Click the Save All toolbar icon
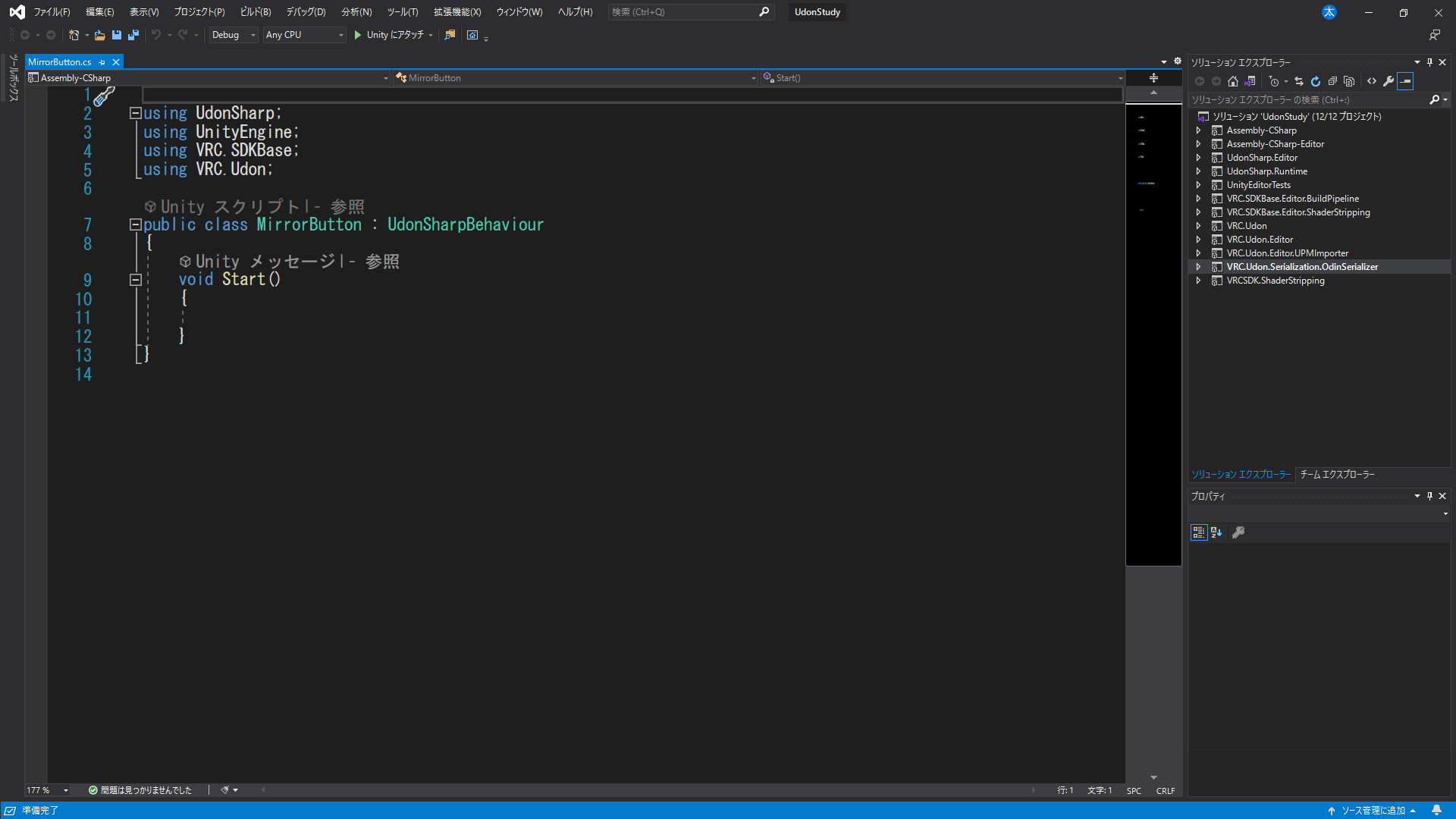 [x=133, y=35]
